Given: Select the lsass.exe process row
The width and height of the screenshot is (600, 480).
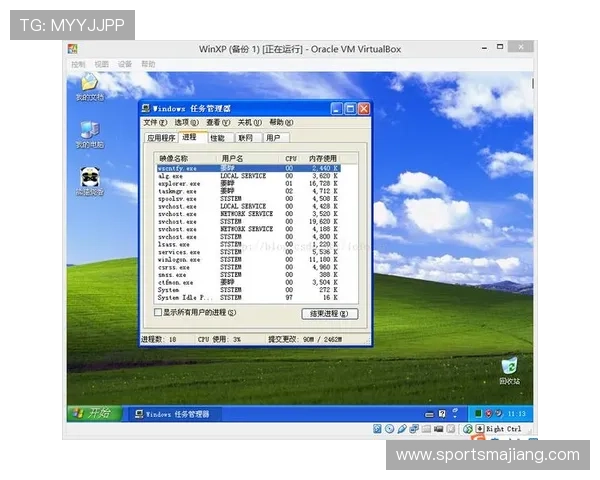Looking at the screenshot, I should tap(248, 245).
